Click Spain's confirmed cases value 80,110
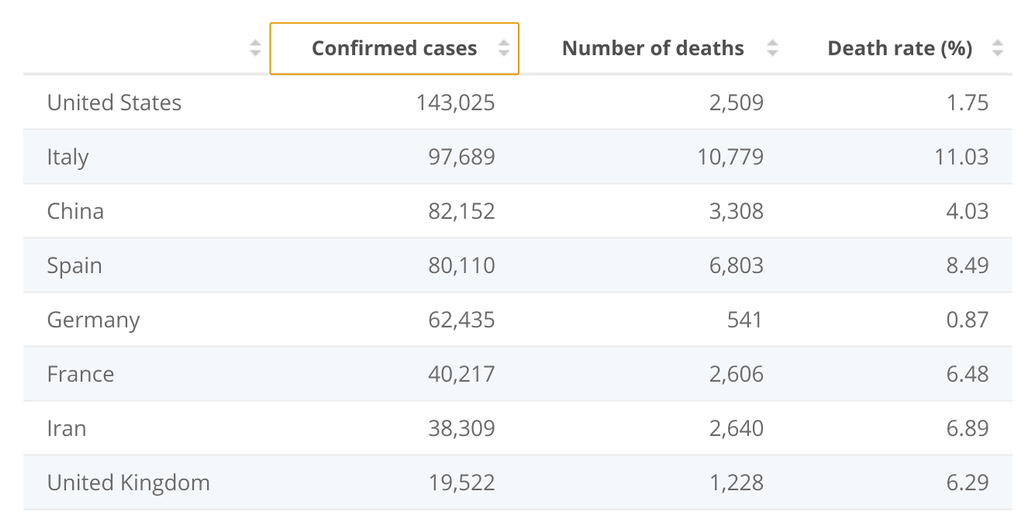Viewport: 1024px width, 515px height. coord(462,265)
